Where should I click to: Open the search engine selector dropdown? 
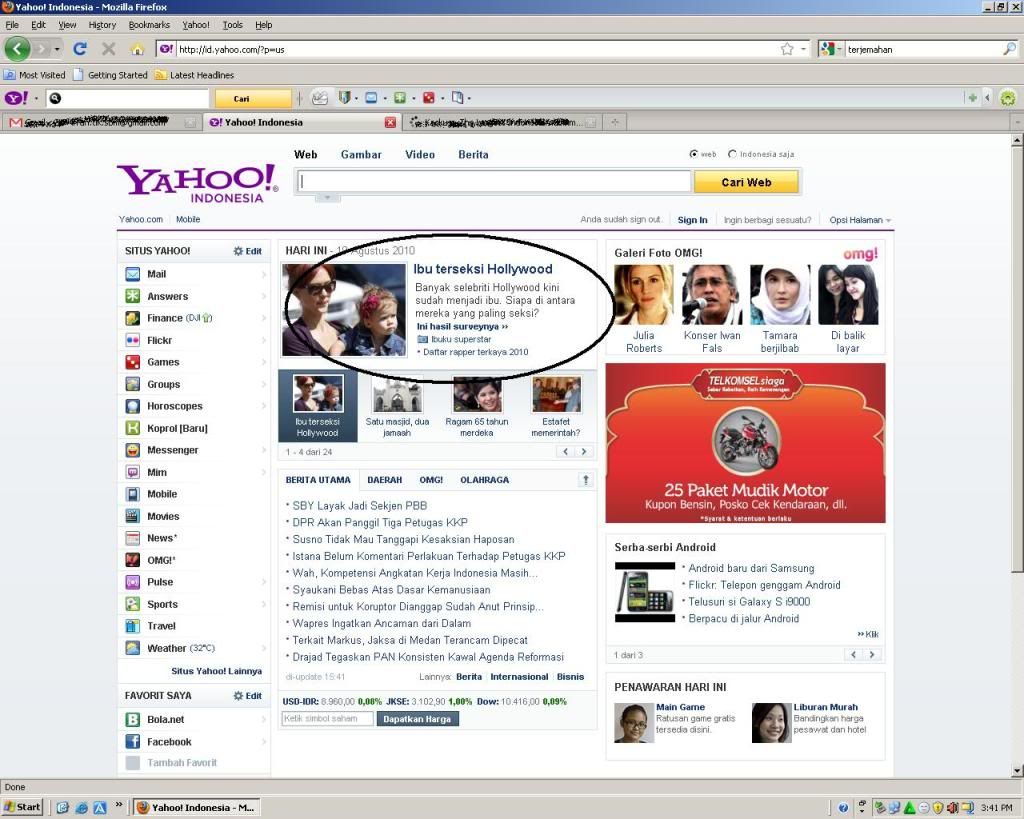pos(830,49)
